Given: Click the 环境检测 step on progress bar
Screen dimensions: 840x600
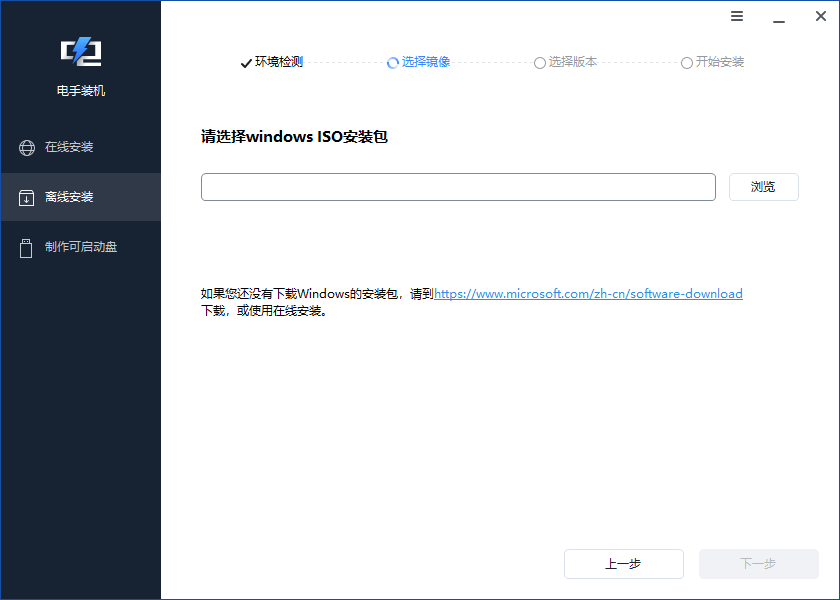Looking at the screenshot, I should point(270,62).
